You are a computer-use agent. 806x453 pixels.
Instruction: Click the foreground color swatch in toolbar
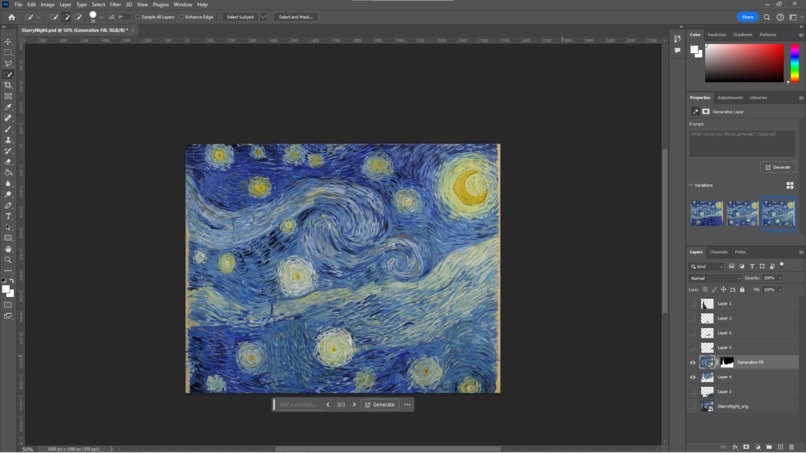(x=6, y=289)
